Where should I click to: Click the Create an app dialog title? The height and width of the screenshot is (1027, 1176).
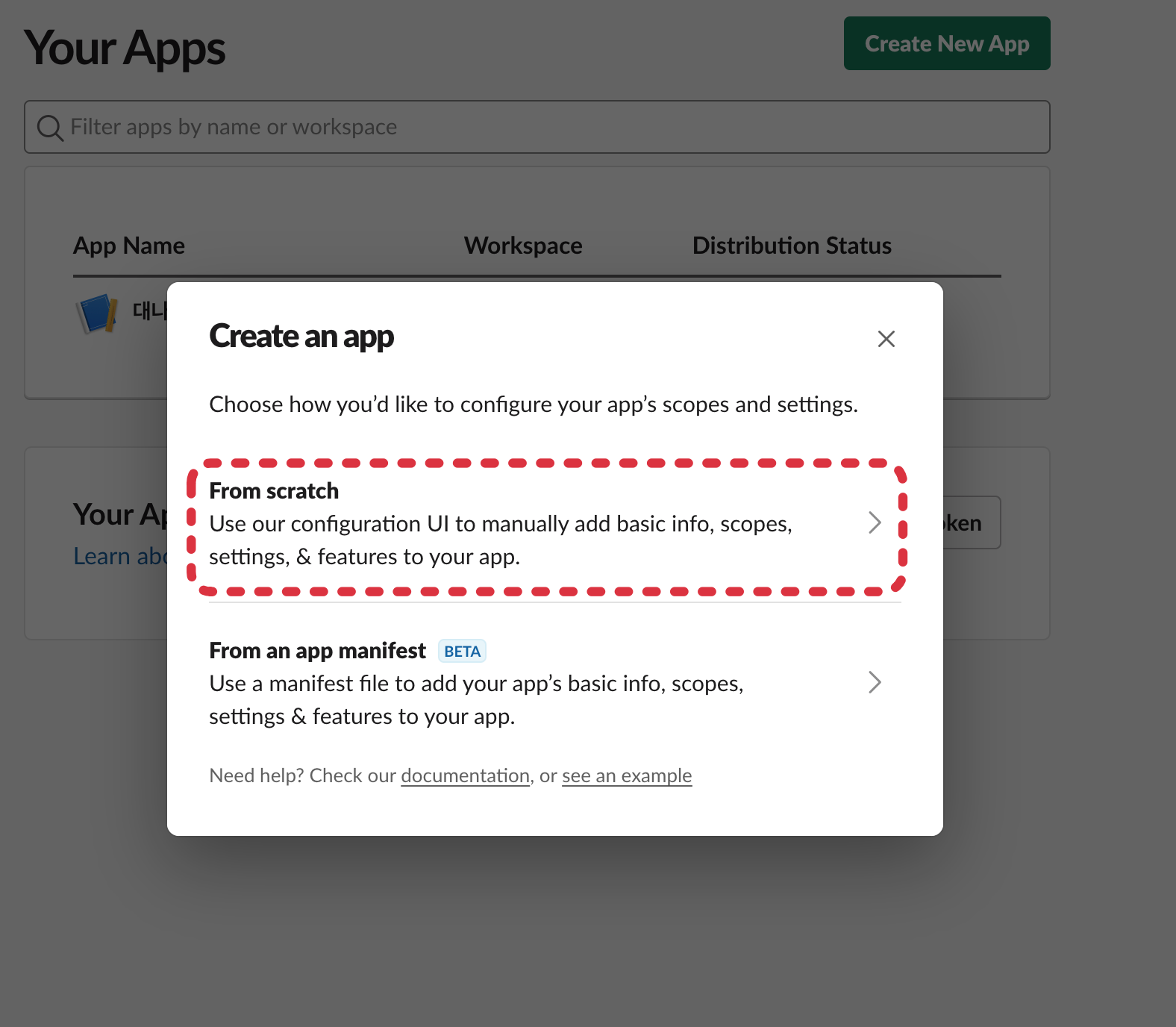tap(301, 336)
